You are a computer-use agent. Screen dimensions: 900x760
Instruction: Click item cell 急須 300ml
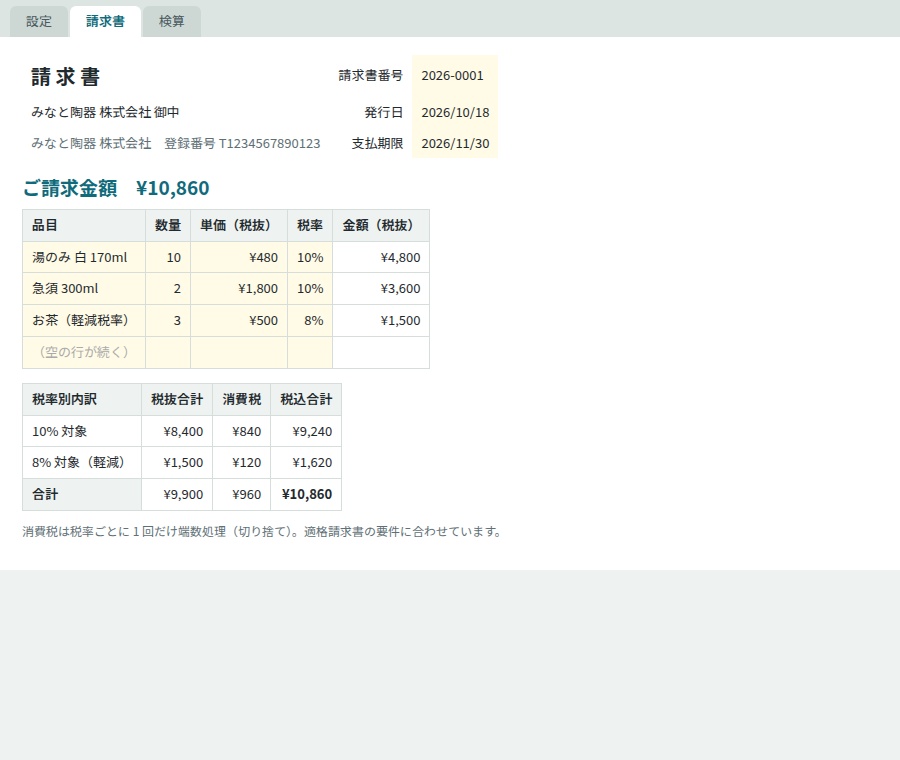[84, 289]
